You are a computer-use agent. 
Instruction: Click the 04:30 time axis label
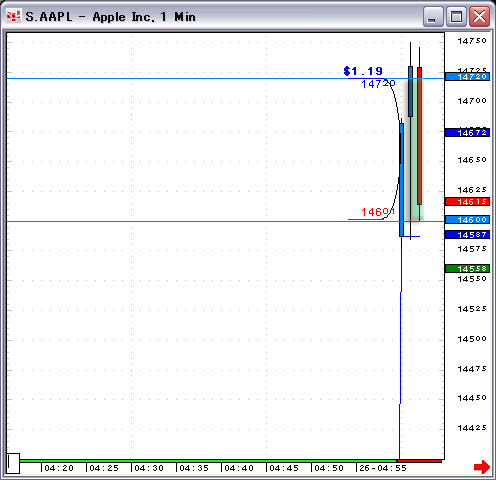click(x=149, y=468)
